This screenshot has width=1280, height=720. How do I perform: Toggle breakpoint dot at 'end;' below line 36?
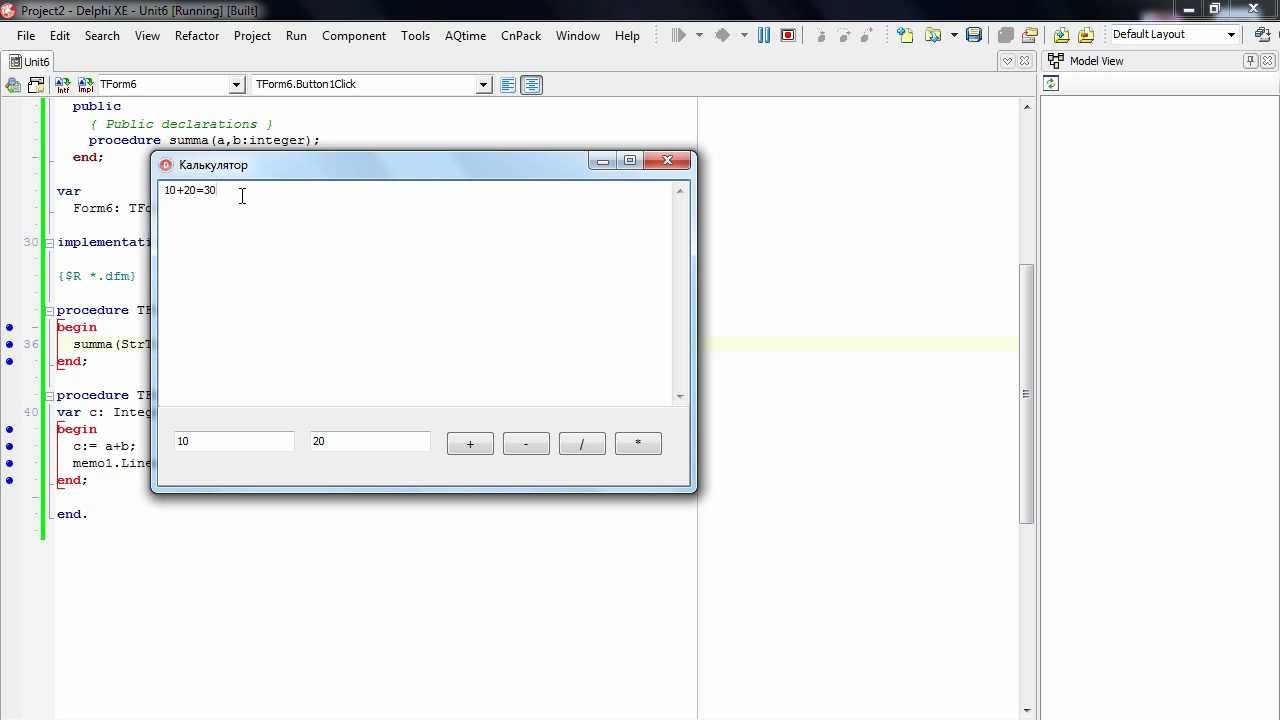coord(10,361)
